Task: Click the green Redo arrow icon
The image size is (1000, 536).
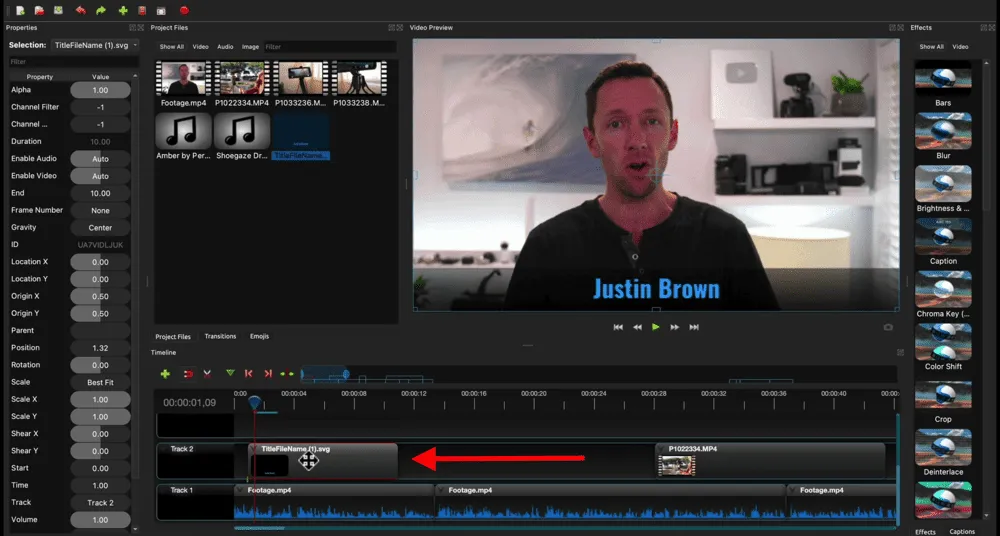Action: [101, 10]
